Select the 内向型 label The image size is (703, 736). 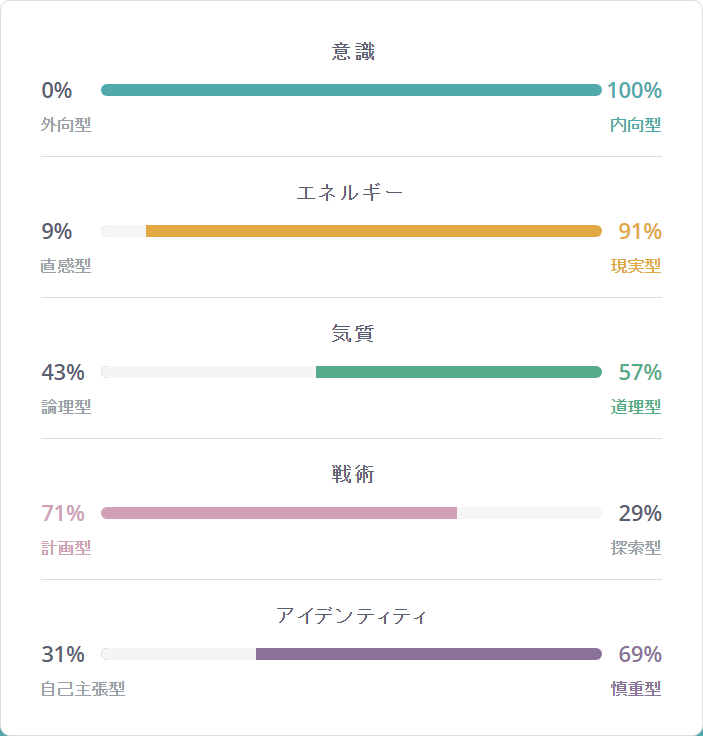pyautogui.click(x=635, y=125)
